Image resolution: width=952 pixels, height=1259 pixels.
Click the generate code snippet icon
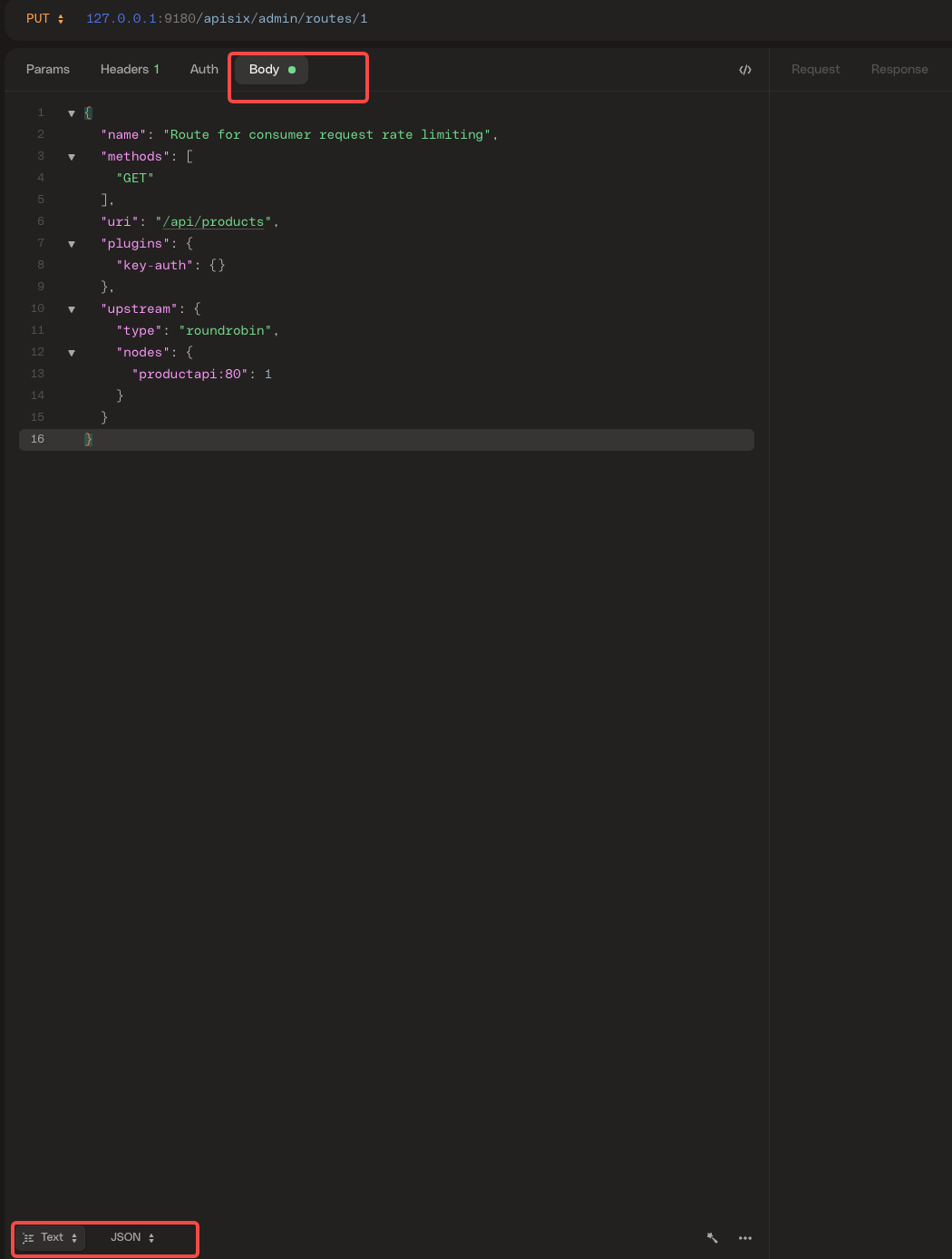pos(745,70)
